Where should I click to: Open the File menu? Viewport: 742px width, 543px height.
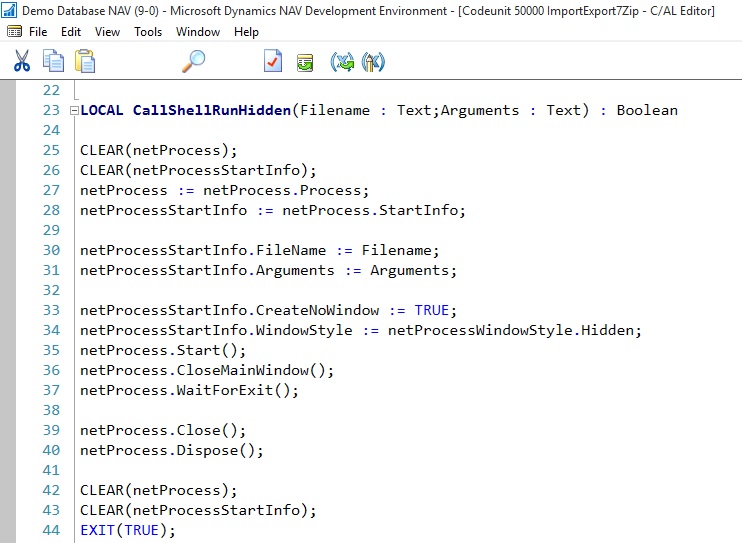tap(38, 32)
